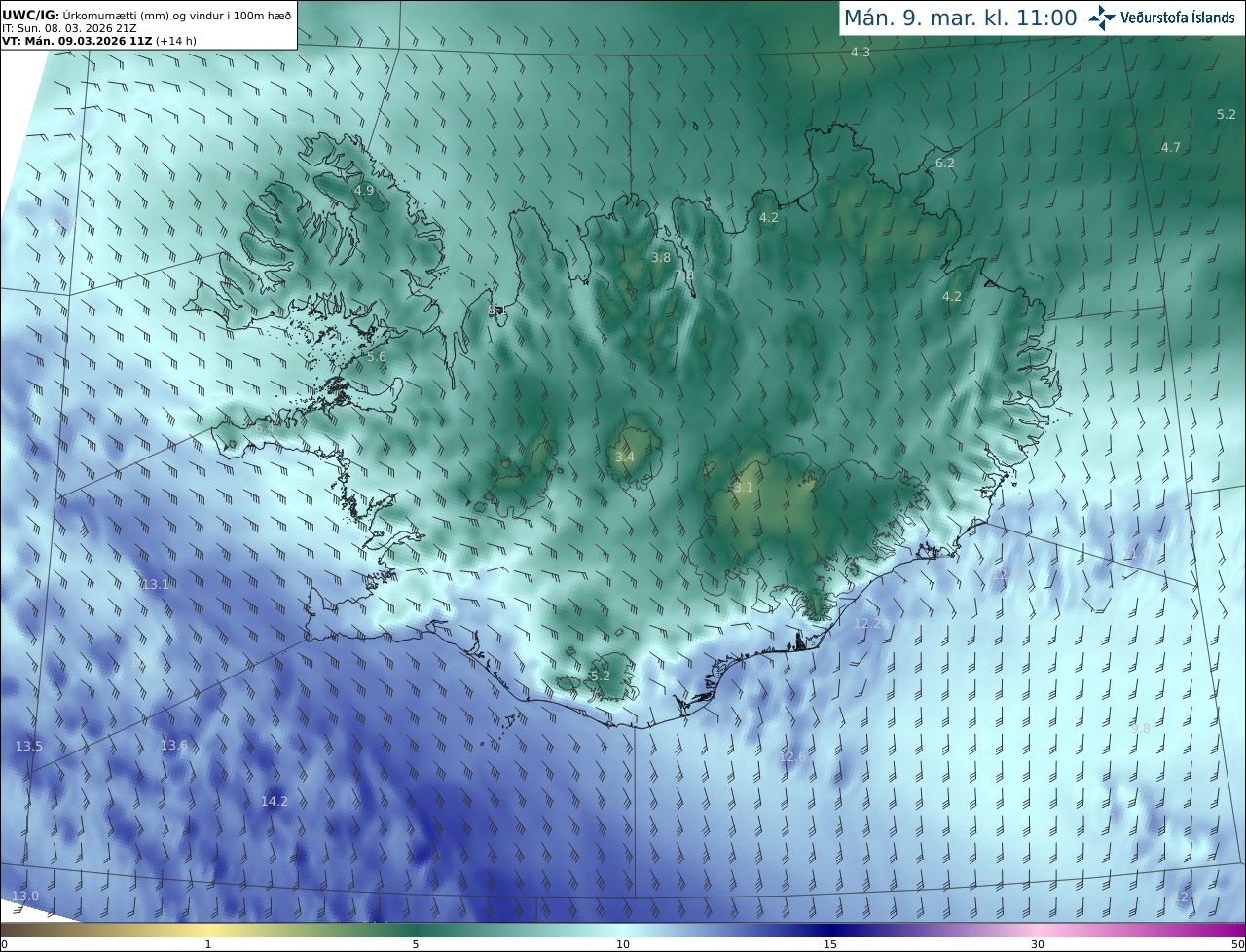Click the date header Mán. 9. mar. kl. 11:00
This screenshot has height=952, width=1246.
[960, 18]
